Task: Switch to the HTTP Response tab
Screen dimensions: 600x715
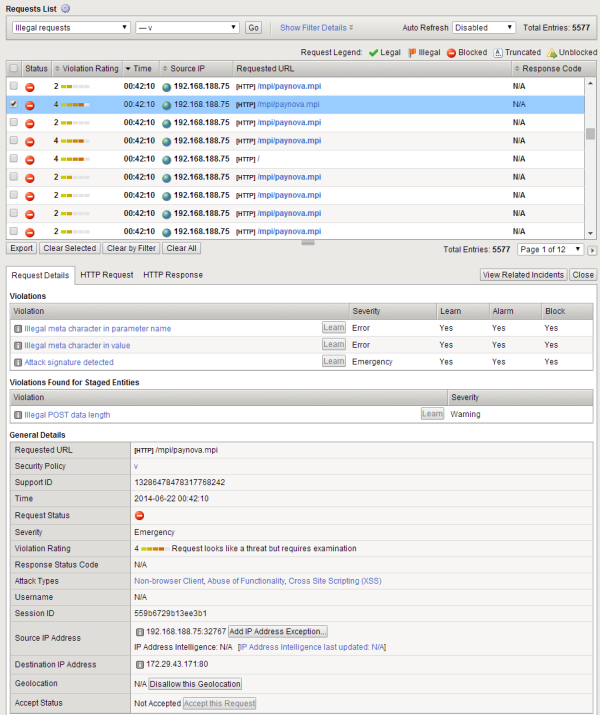Action: pos(172,275)
